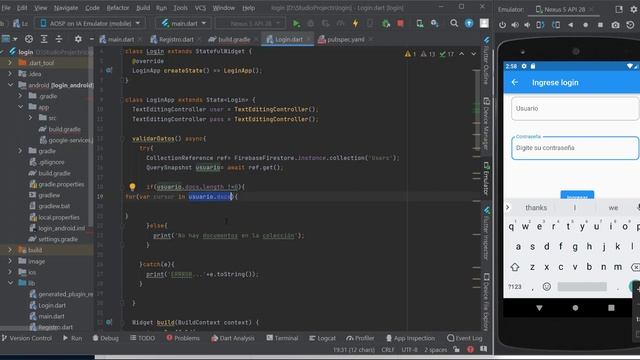Open Project panel options gear icon
640x360 pixels.
tap(78, 39)
